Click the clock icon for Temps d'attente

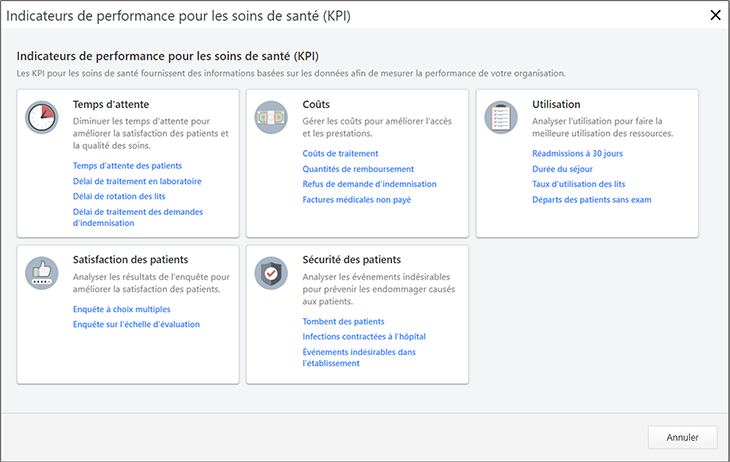coord(40,117)
